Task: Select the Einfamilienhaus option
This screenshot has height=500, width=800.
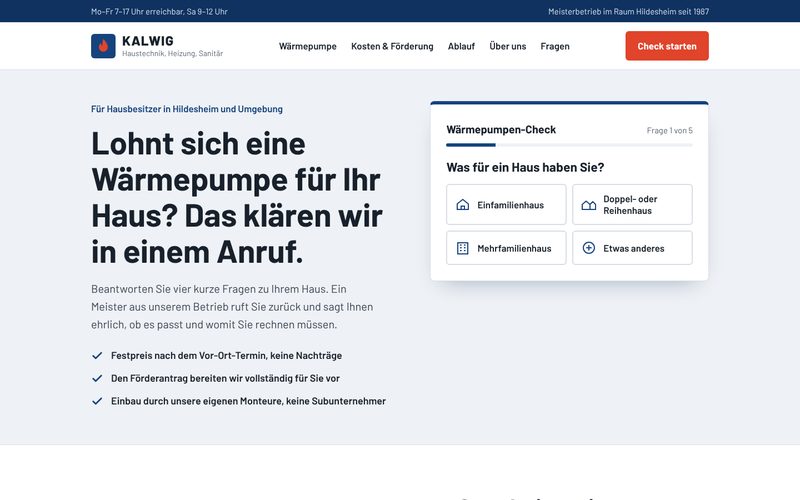Action: [x=506, y=205]
